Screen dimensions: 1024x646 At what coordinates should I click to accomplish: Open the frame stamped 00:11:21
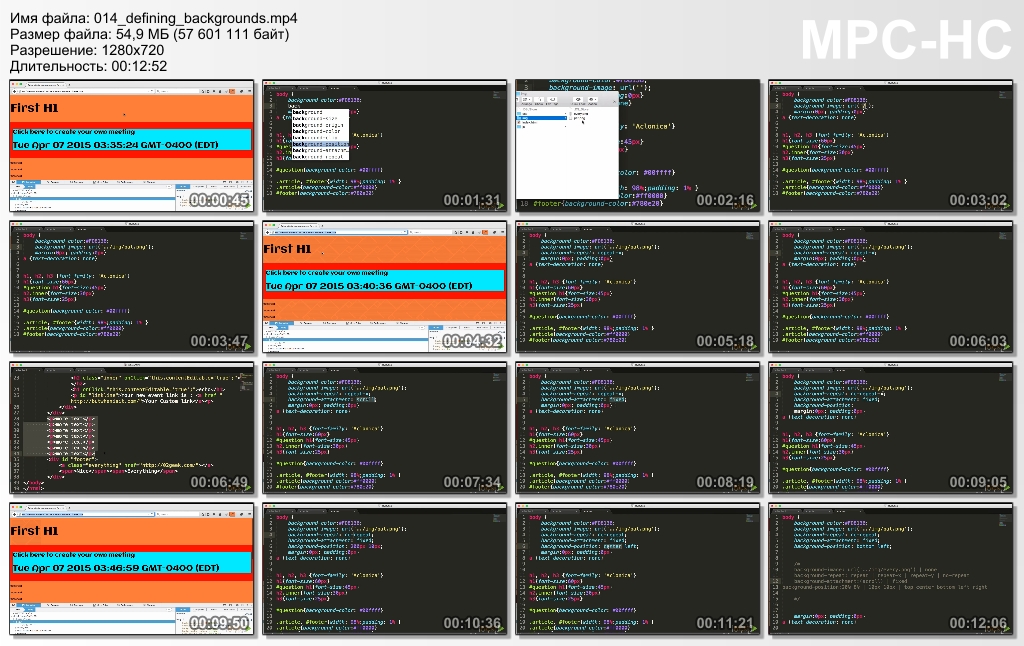click(x=638, y=570)
